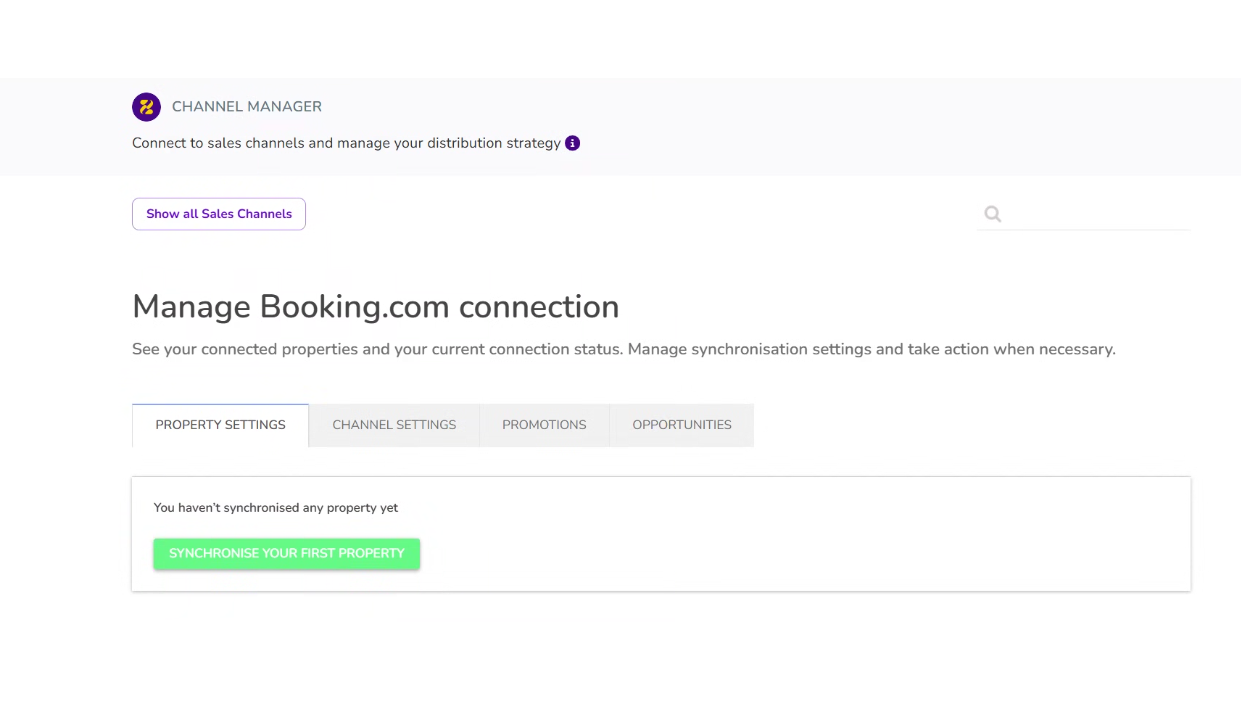Click the word Booking.com in the heading
Image resolution: width=1241 pixels, height=703 pixels.
tap(355, 306)
